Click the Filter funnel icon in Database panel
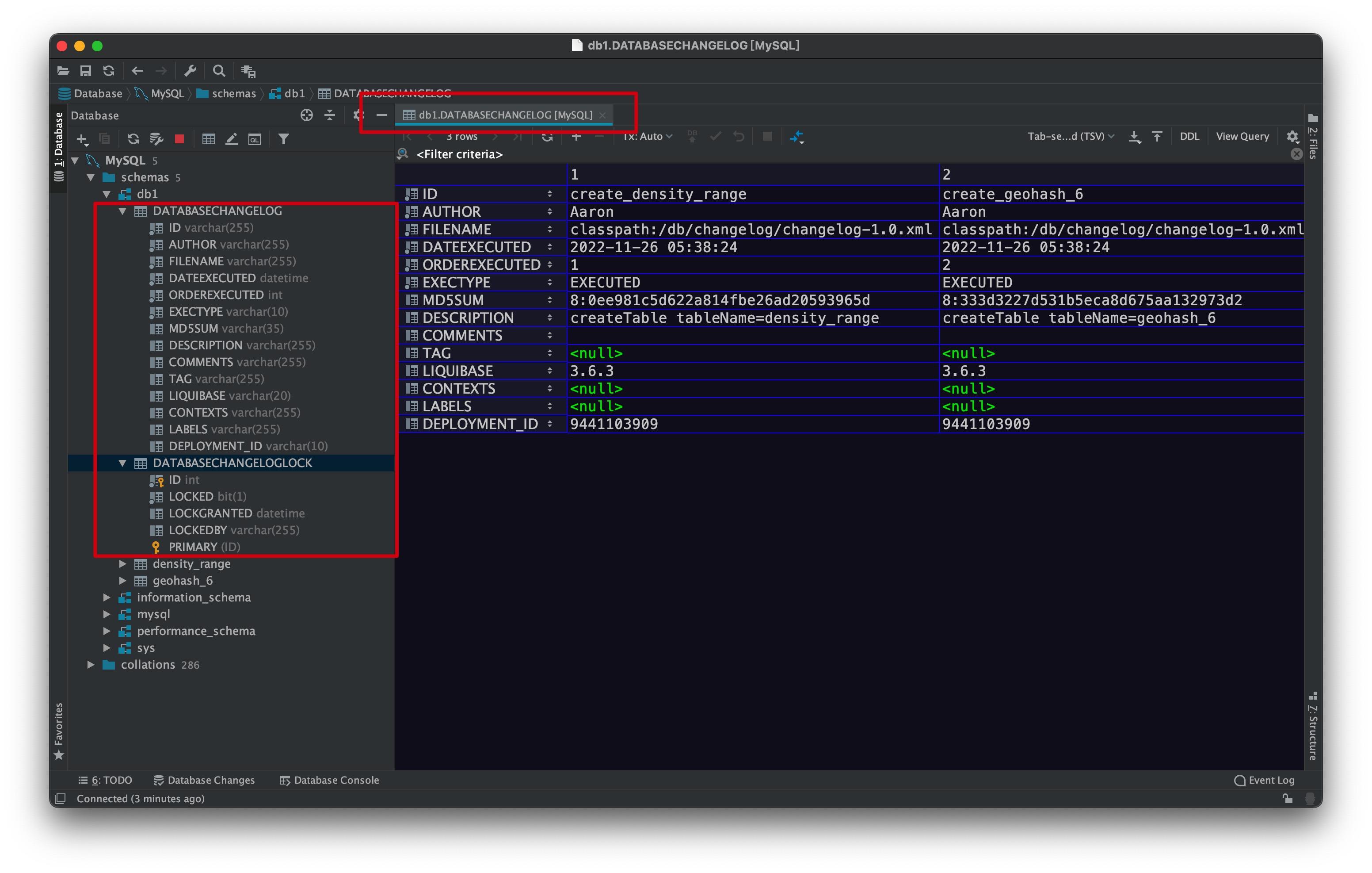This screenshot has width=1372, height=873. pyautogui.click(x=284, y=139)
